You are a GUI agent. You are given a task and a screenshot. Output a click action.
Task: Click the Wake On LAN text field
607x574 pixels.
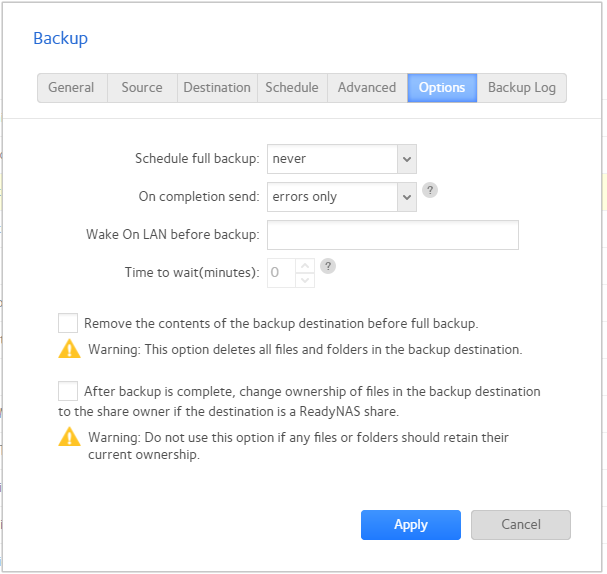tap(392, 235)
